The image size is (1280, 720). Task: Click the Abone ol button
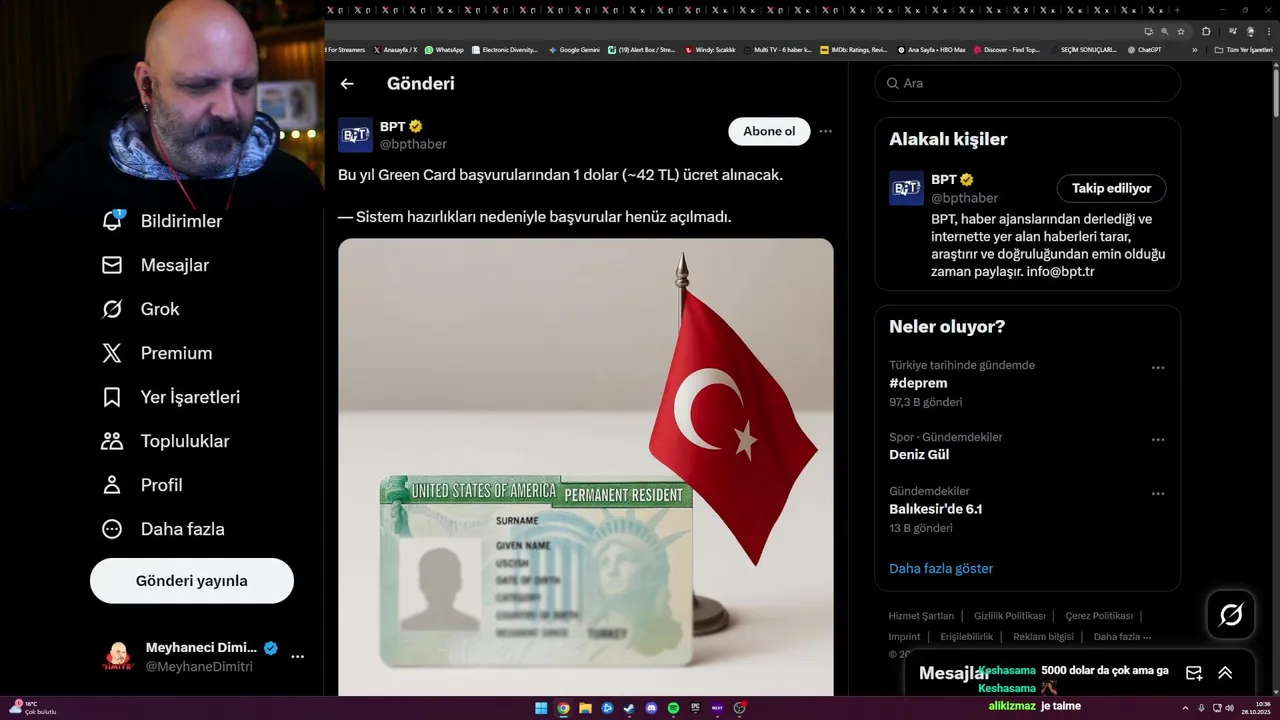[x=769, y=131]
